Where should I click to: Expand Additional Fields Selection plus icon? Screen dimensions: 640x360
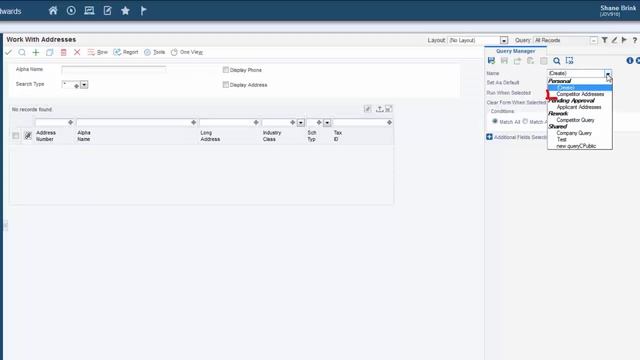click(489, 137)
